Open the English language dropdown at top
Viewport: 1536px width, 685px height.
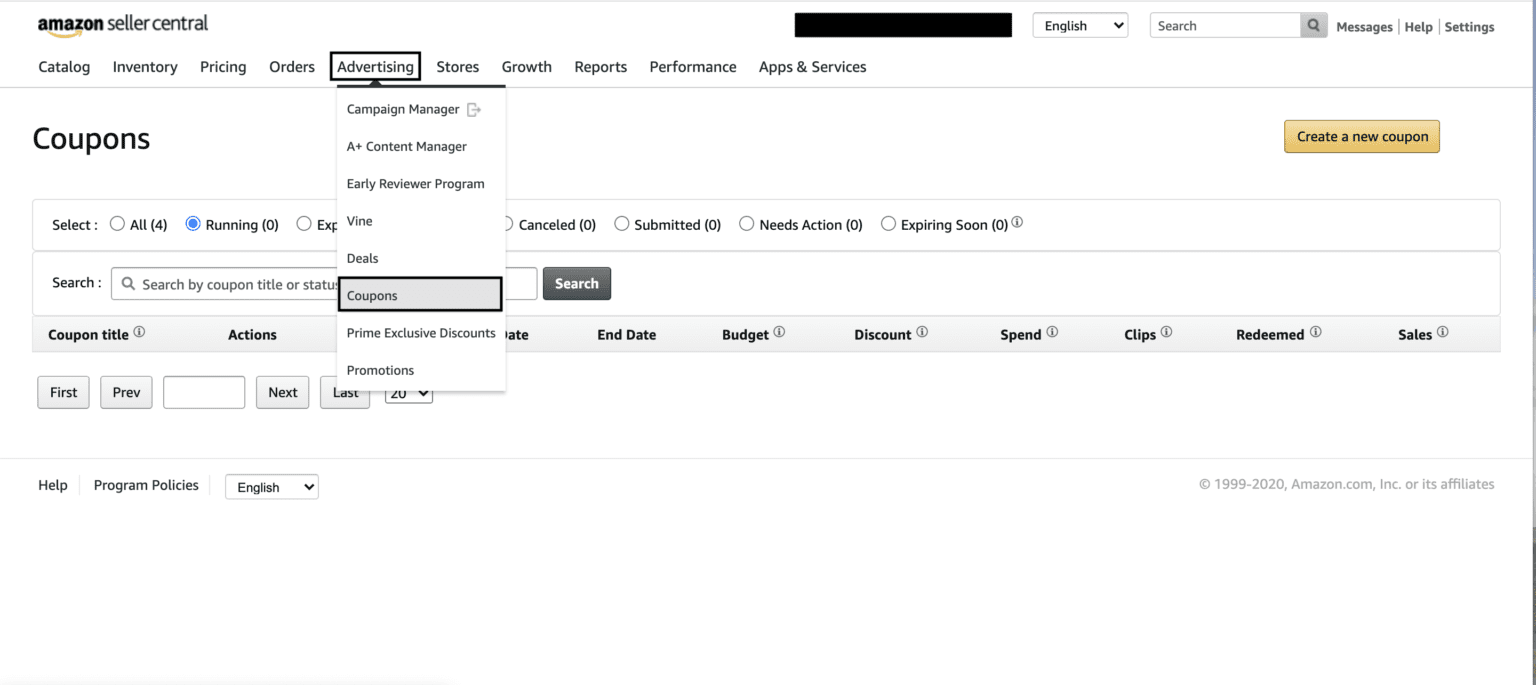coord(1080,25)
